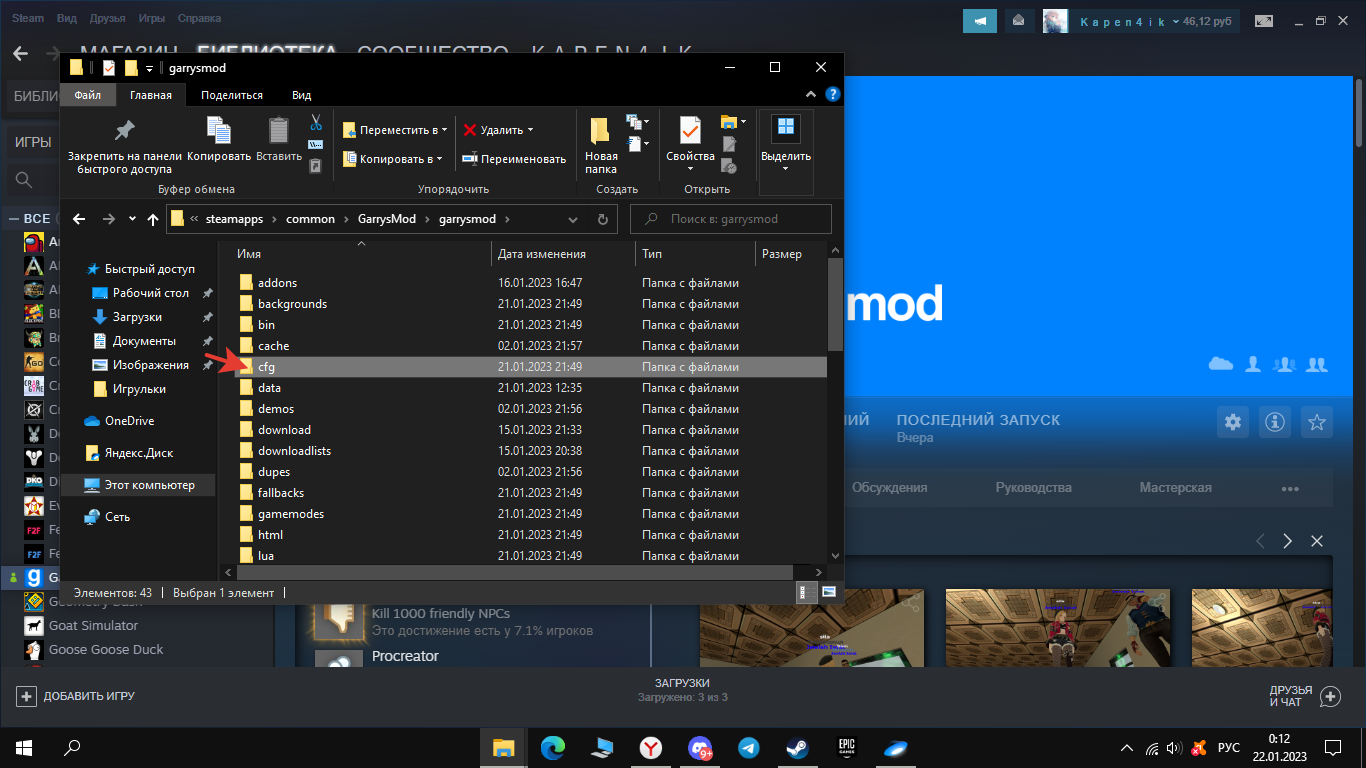Open the Копировать в dropdown
This screenshot has height=768, width=1366.
(393, 159)
